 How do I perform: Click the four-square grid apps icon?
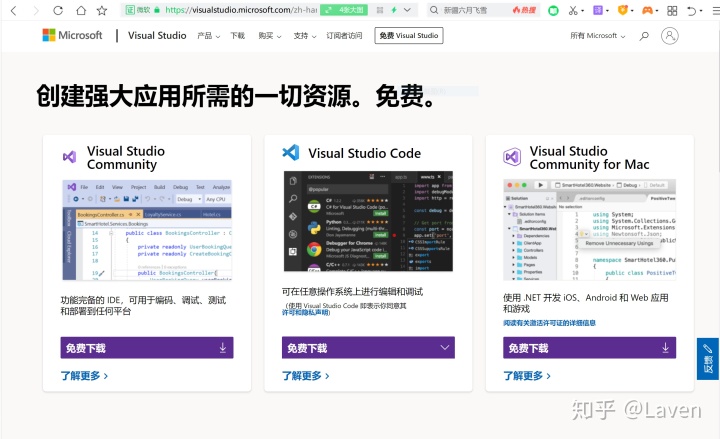tap(672, 10)
